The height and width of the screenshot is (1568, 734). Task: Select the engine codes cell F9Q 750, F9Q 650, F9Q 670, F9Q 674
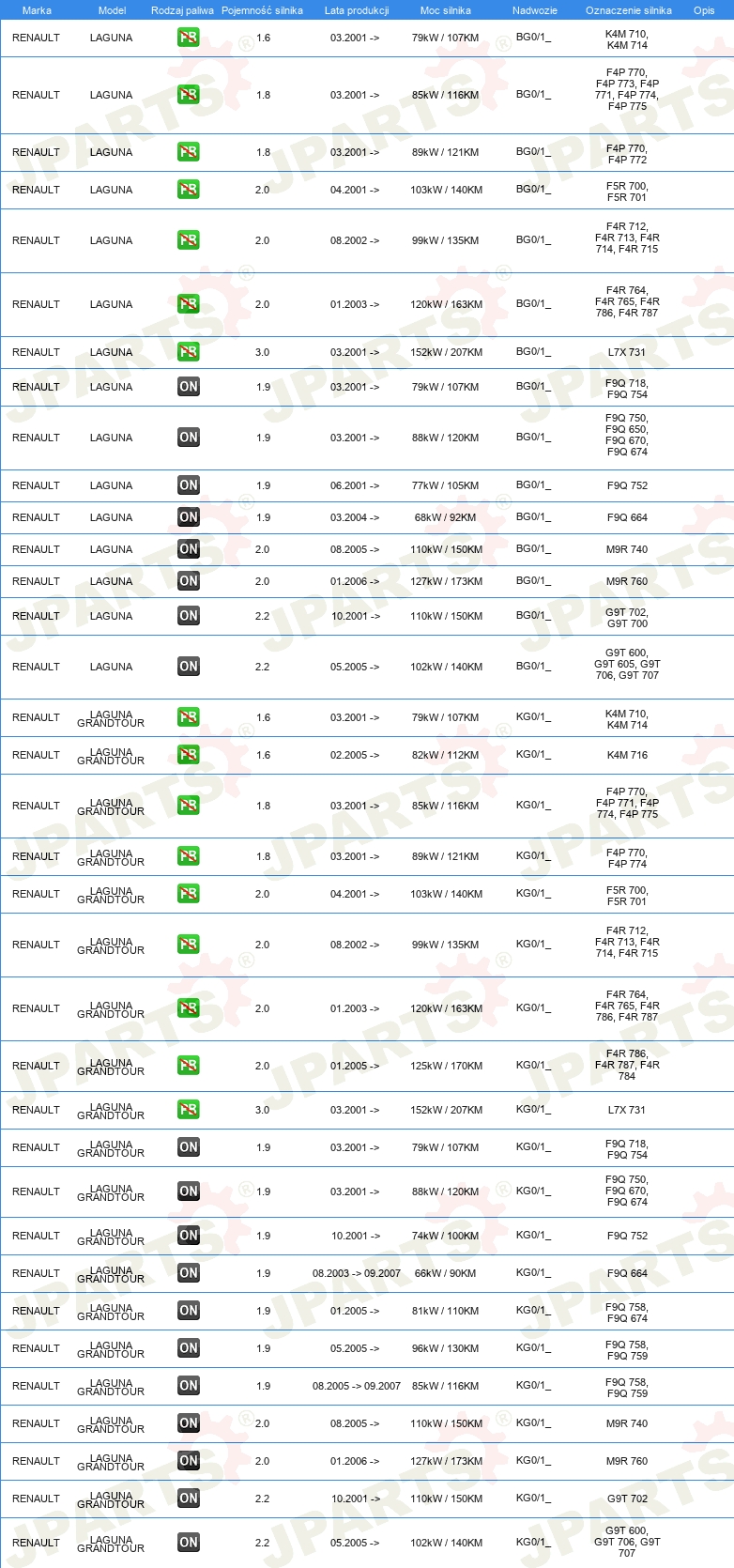[627, 435]
